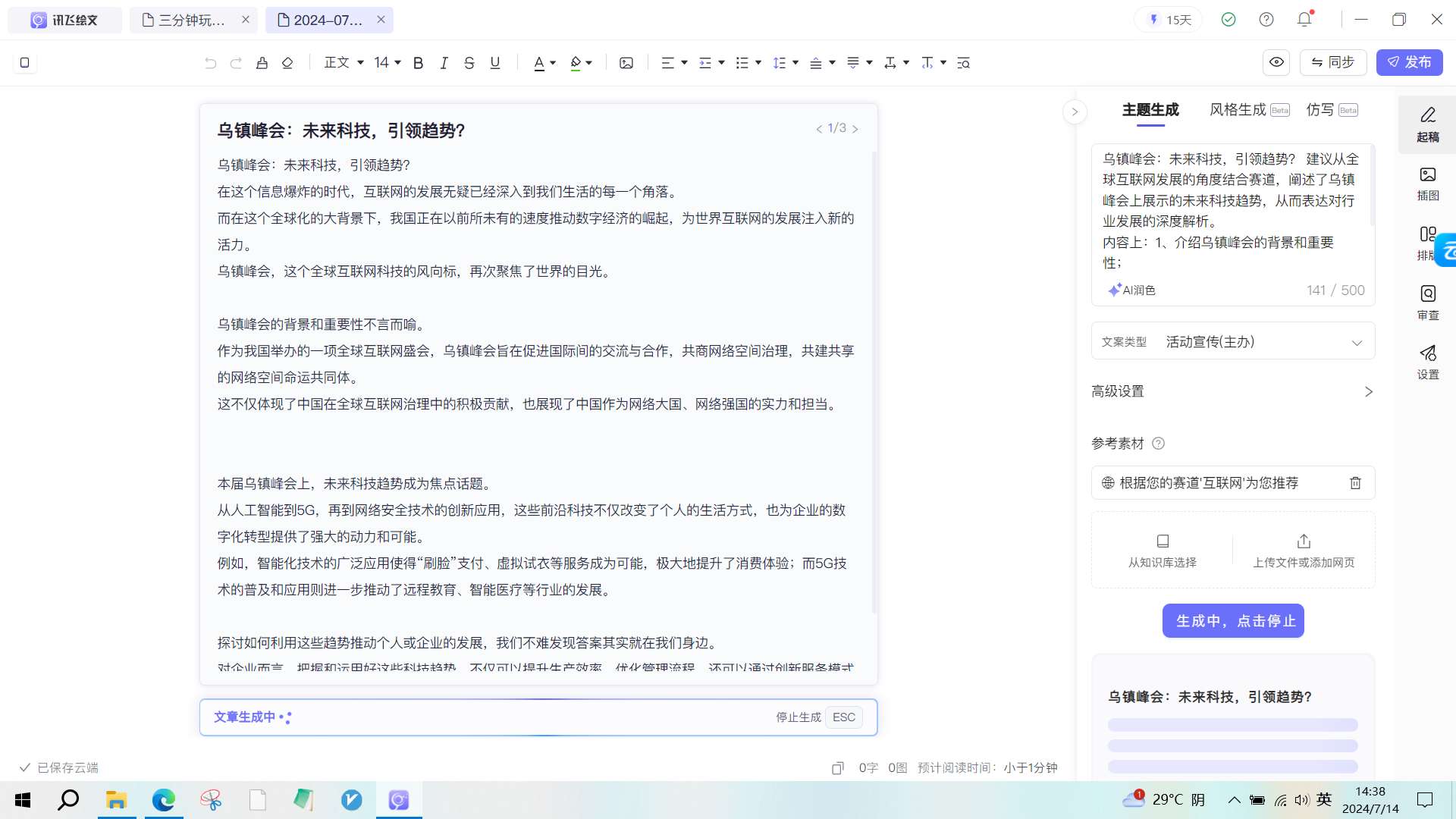This screenshot has height=819, width=1456.
Task: Open the 设置 sidebar panel
Action: (x=1427, y=362)
